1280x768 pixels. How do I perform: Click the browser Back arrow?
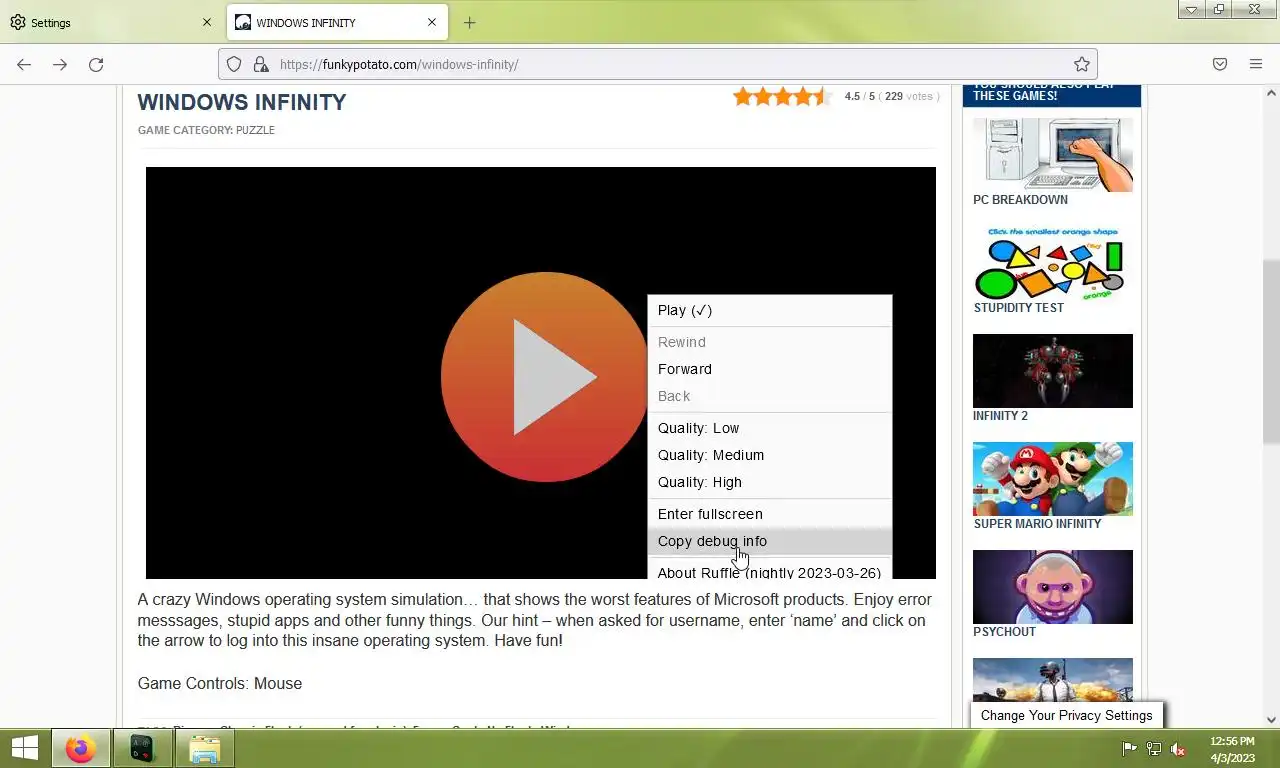(24, 64)
